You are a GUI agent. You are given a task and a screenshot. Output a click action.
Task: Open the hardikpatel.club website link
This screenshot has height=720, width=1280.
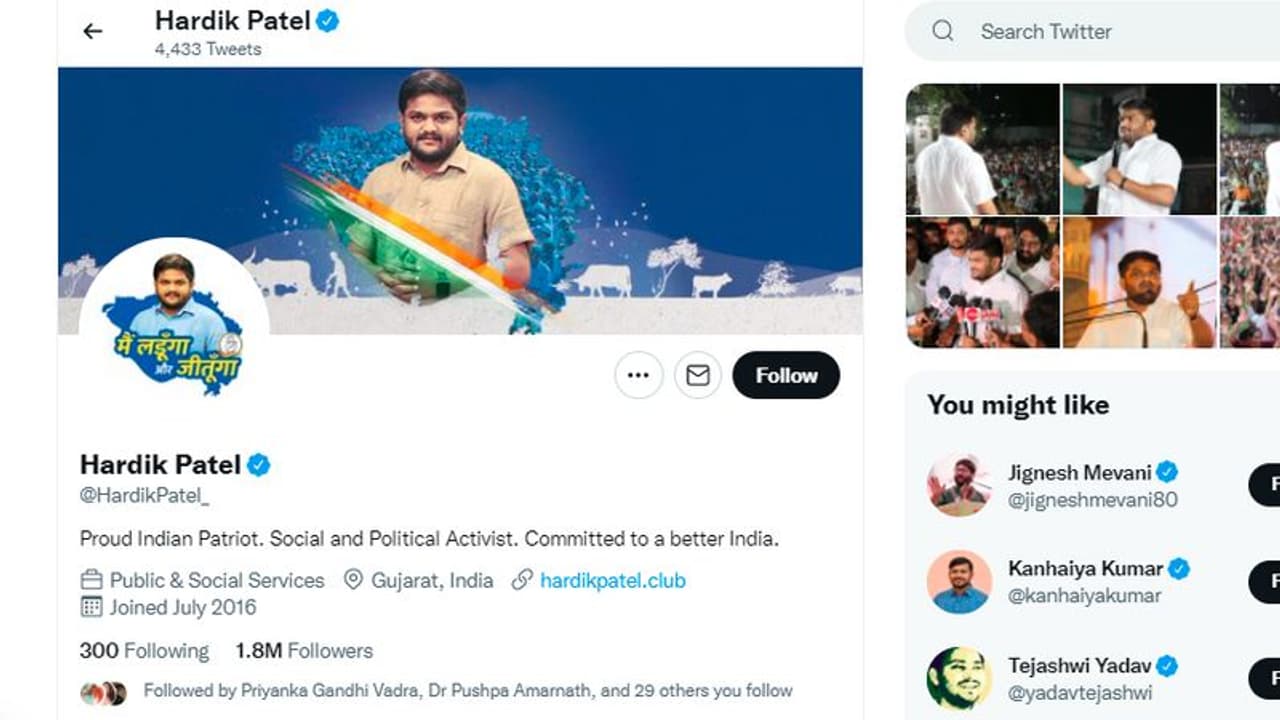(x=613, y=580)
